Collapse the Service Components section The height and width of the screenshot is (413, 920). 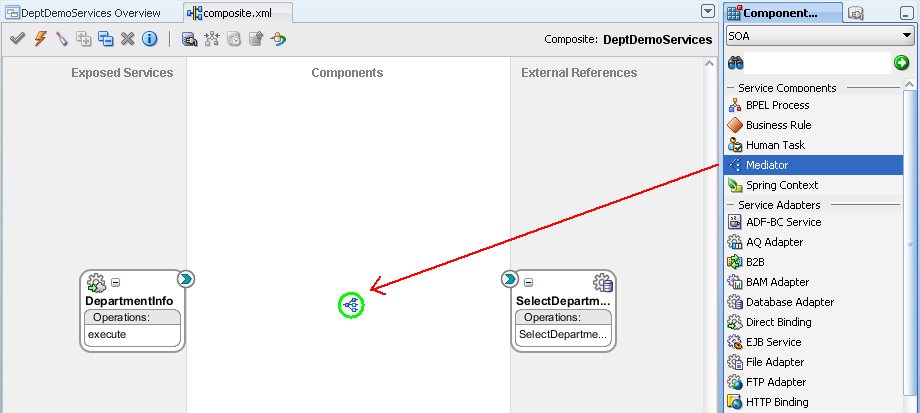point(731,88)
